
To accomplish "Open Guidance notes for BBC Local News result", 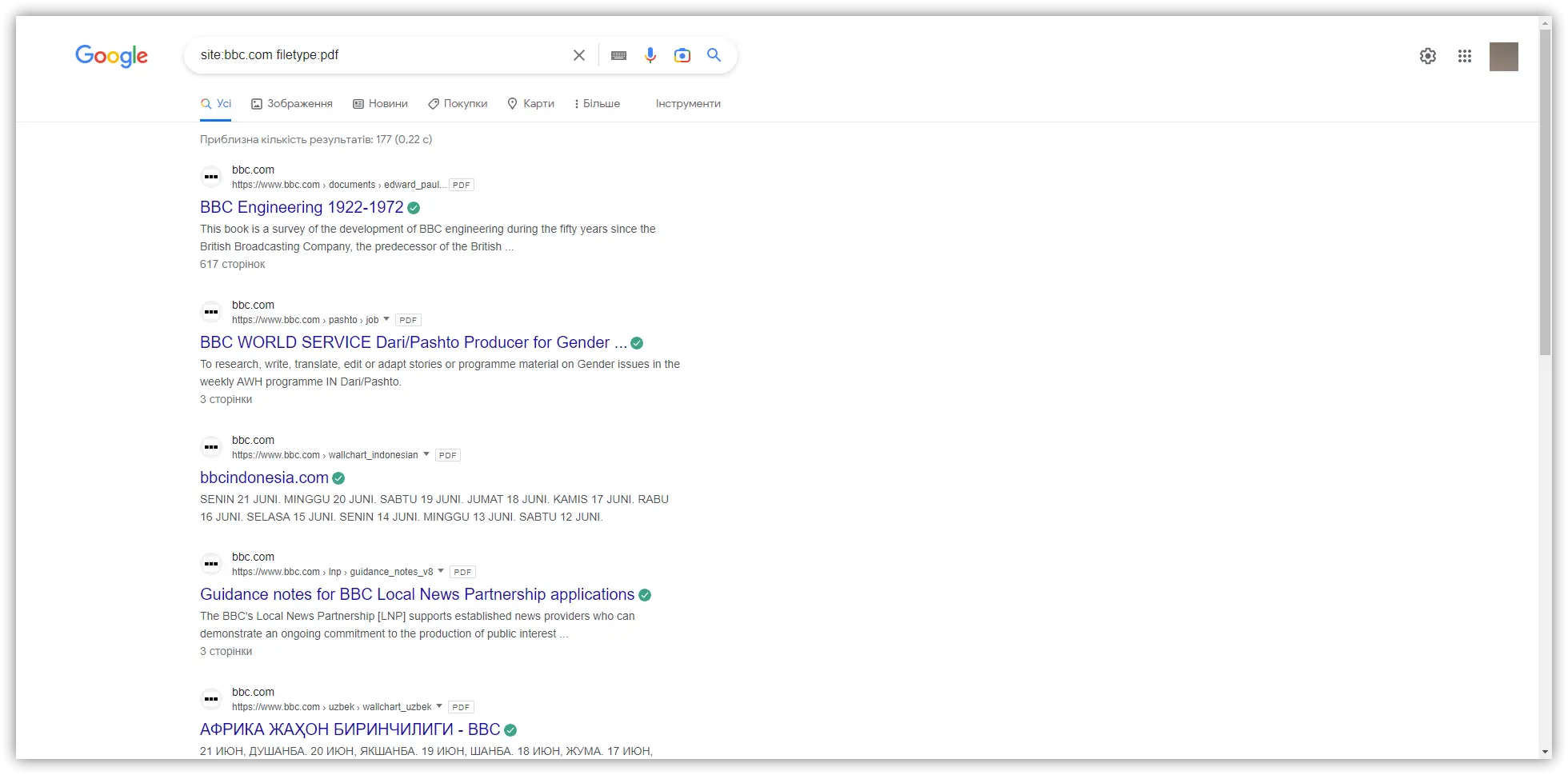I will click(417, 594).
